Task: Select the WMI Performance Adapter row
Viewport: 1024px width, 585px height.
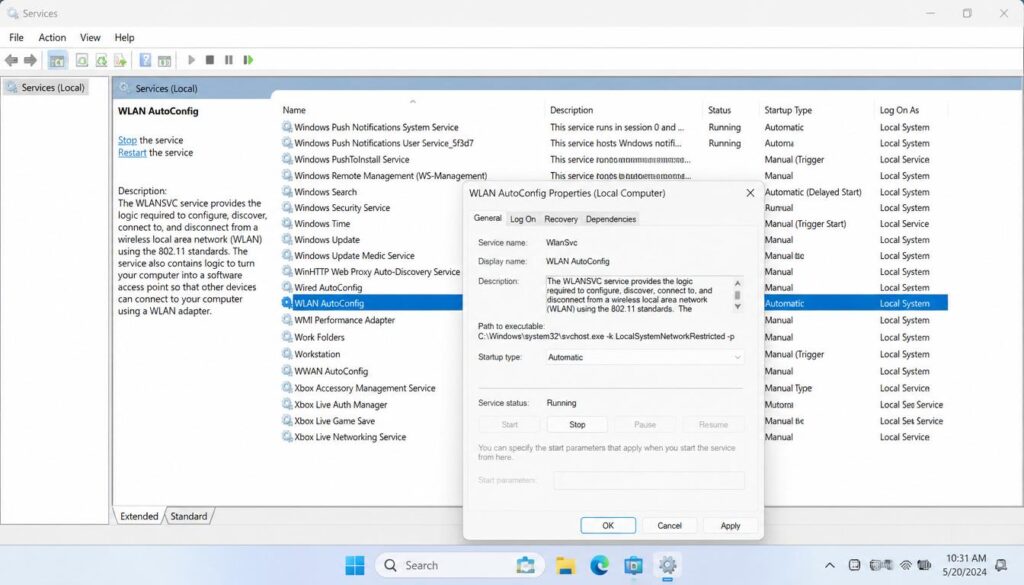Action: pyautogui.click(x=344, y=320)
